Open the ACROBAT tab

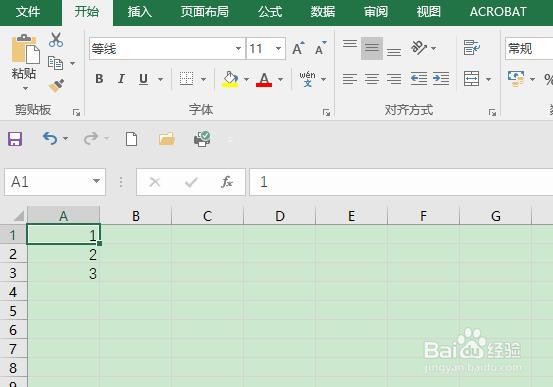pyautogui.click(x=498, y=12)
